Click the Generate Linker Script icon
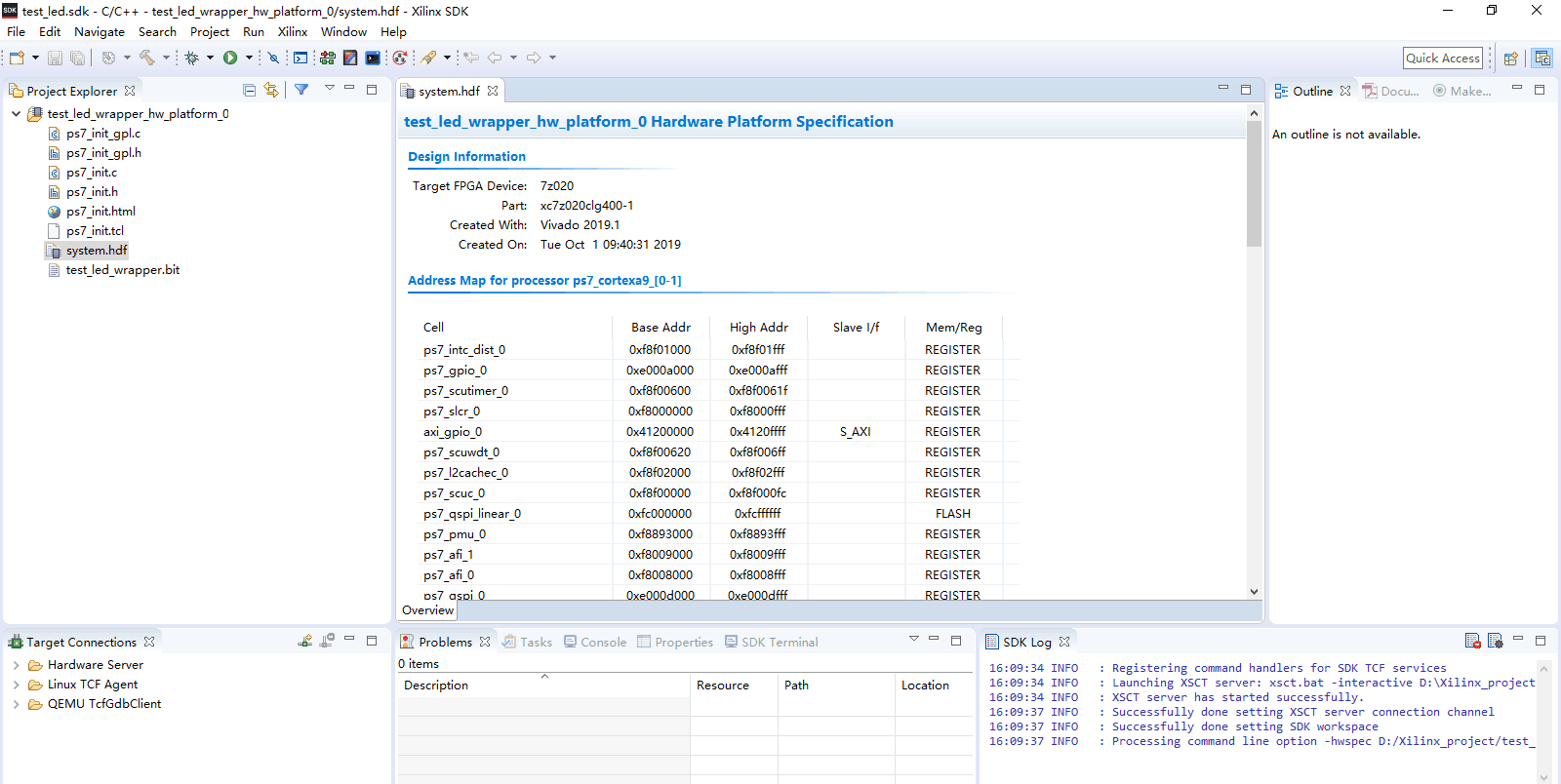Image resolution: width=1561 pixels, height=784 pixels. point(328,58)
